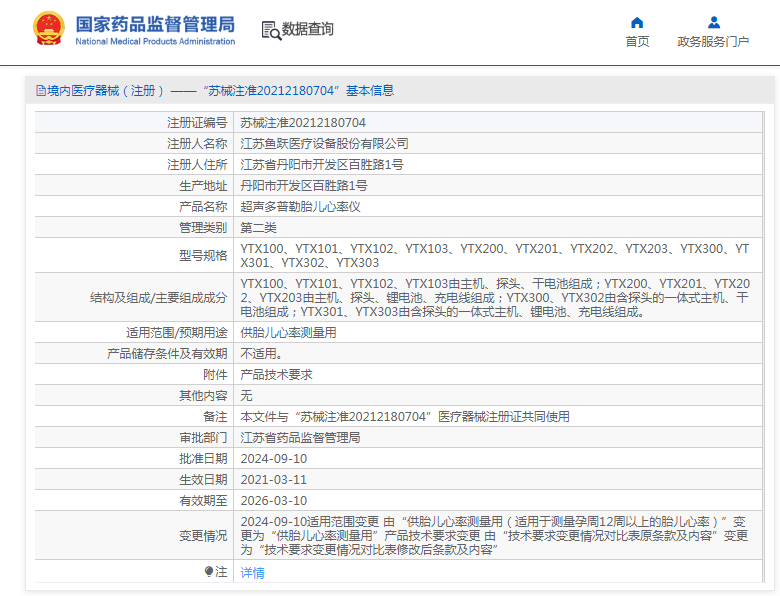Click the 备注 remark text 本文件与
Viewport: 780px width, 596px height.
[405, 416]
